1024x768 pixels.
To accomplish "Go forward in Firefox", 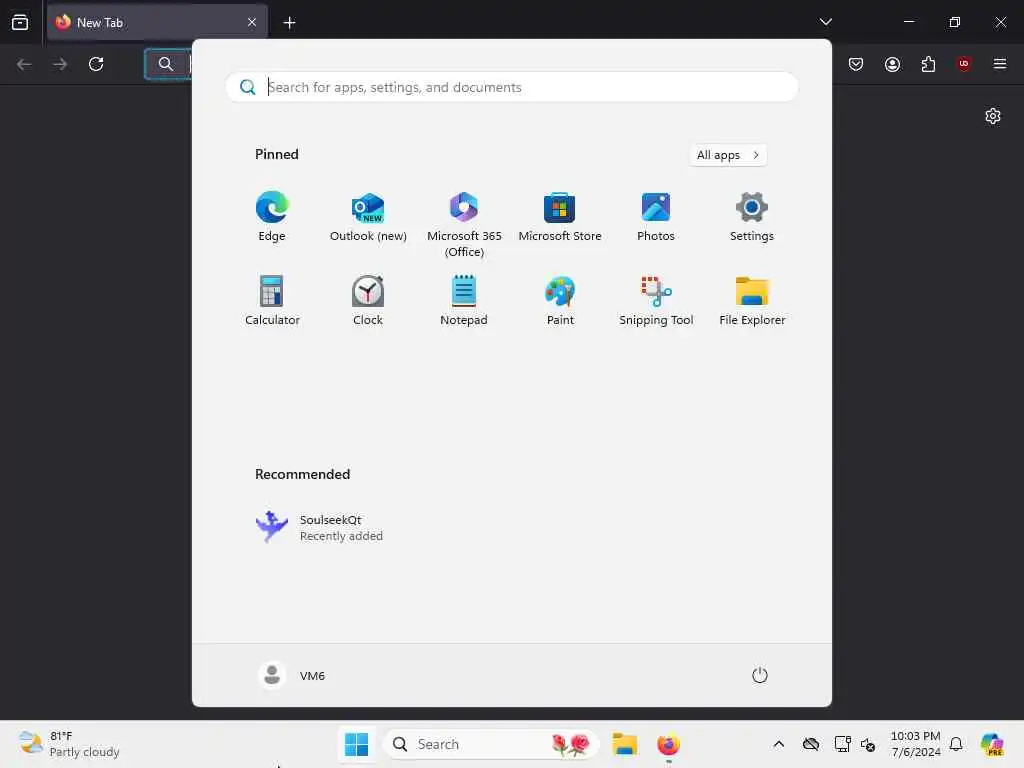I will tap(60, 64).
